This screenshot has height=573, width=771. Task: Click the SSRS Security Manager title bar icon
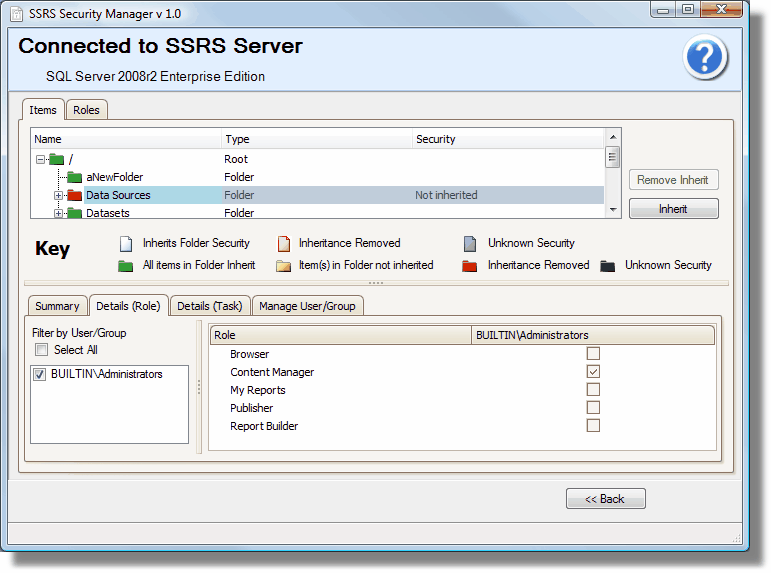click(x=17, y=14)
